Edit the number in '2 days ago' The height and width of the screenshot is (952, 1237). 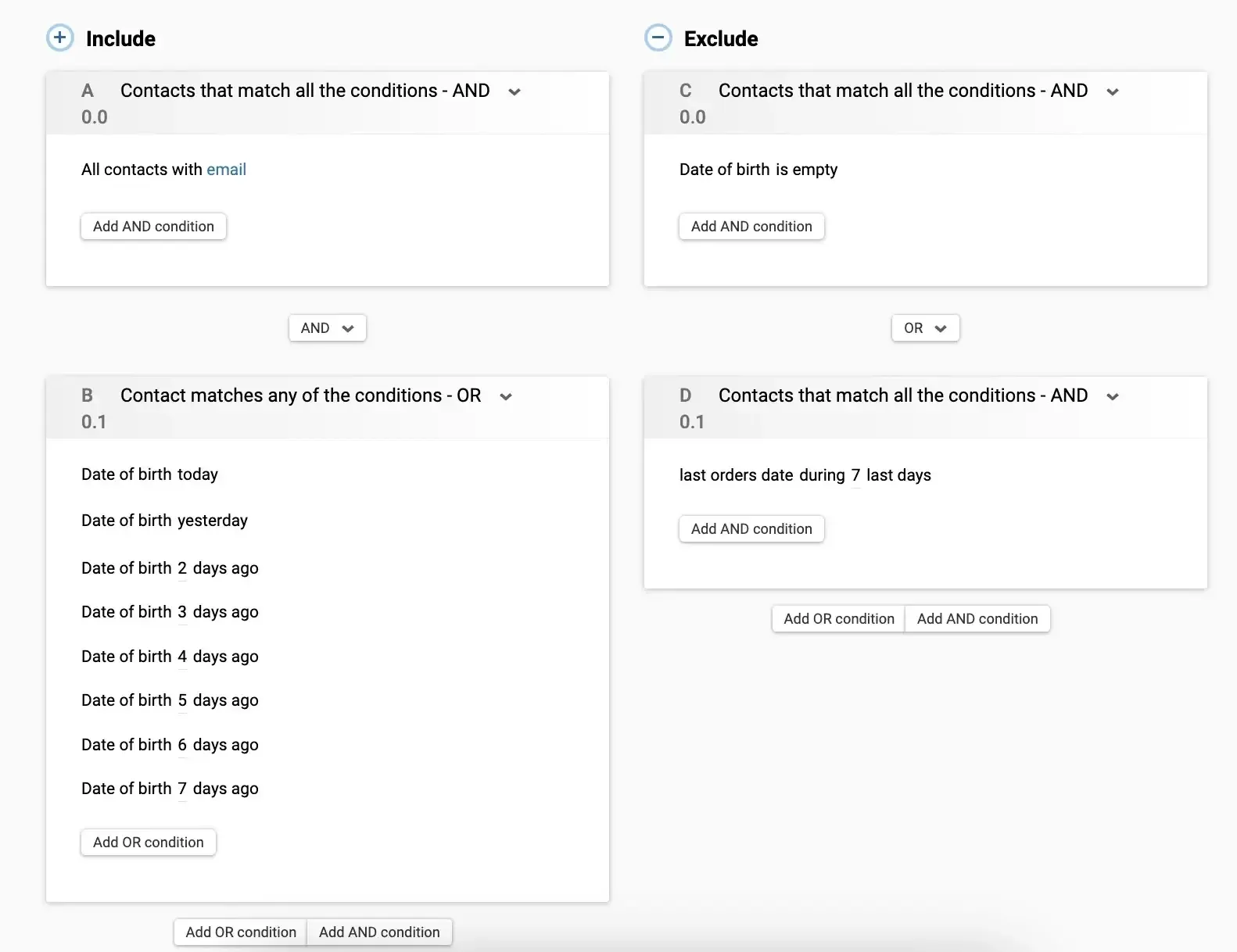point(182,569)
